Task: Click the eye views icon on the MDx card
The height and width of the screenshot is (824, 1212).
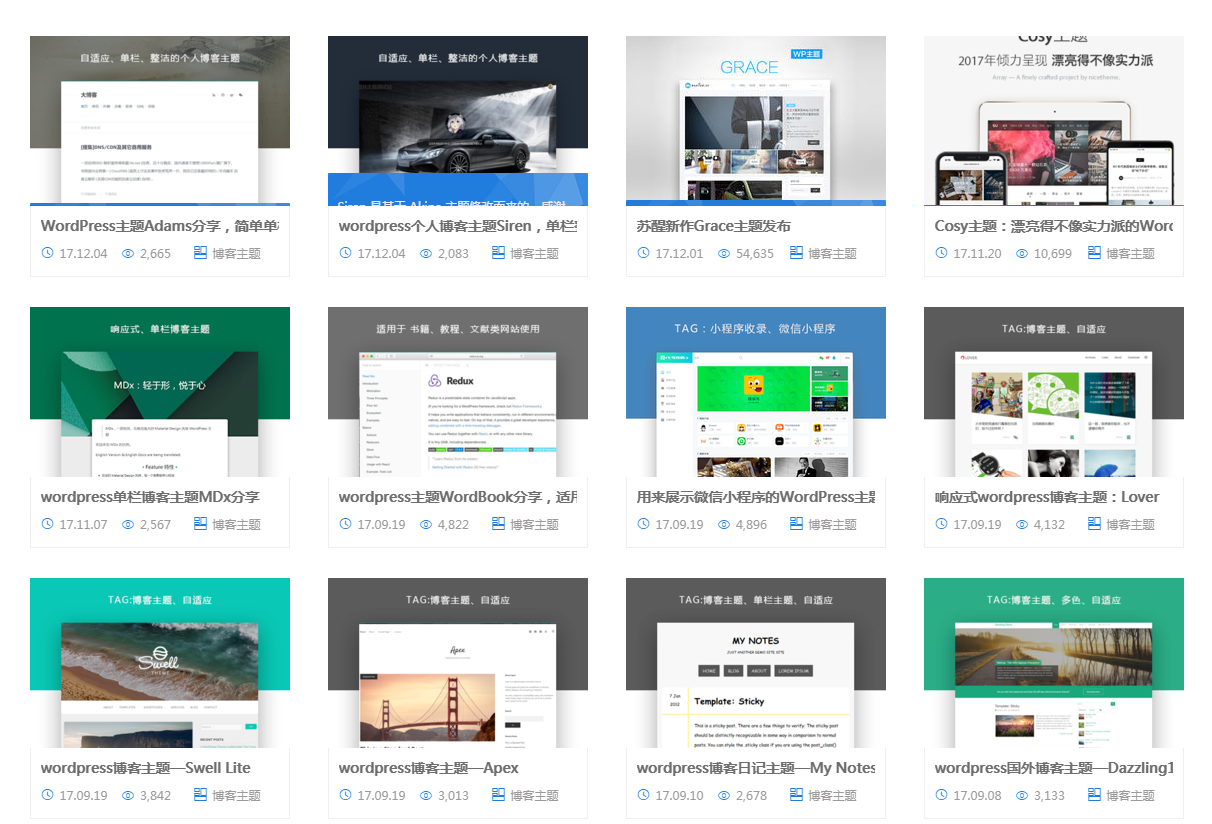Action: [128, 524]
